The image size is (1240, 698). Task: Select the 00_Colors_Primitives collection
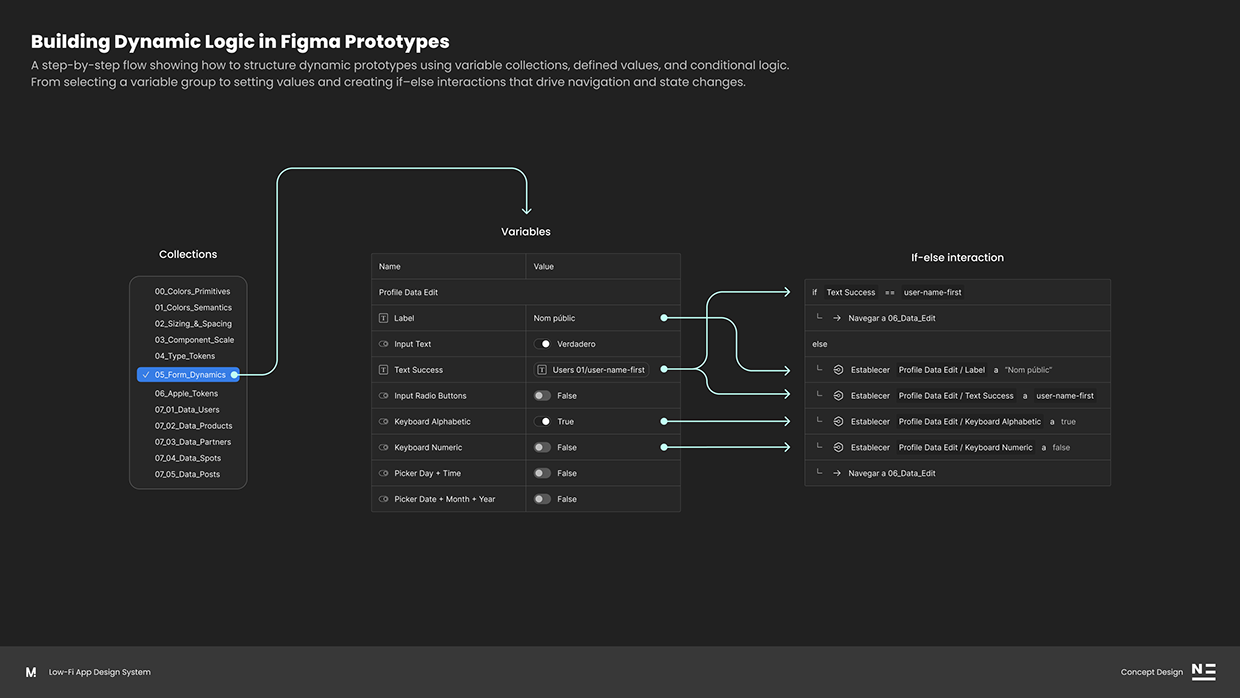point(192,292)
